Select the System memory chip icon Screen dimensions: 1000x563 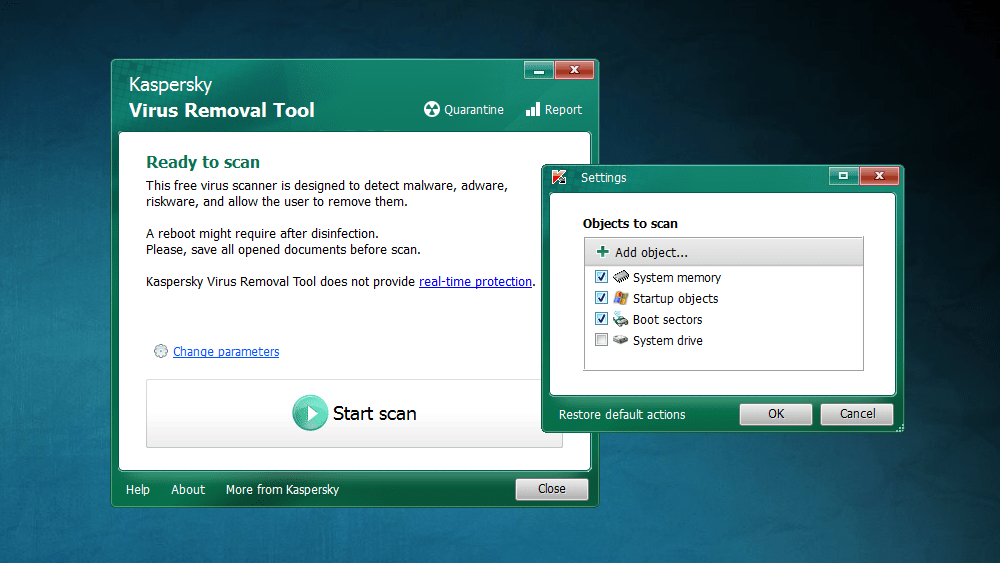click(621, 277)
